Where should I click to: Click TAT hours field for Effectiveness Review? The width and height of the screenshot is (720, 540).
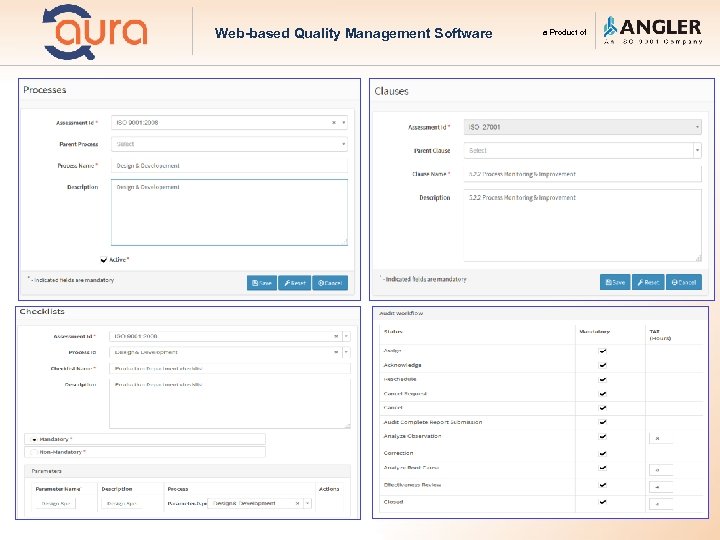[661, 487]
